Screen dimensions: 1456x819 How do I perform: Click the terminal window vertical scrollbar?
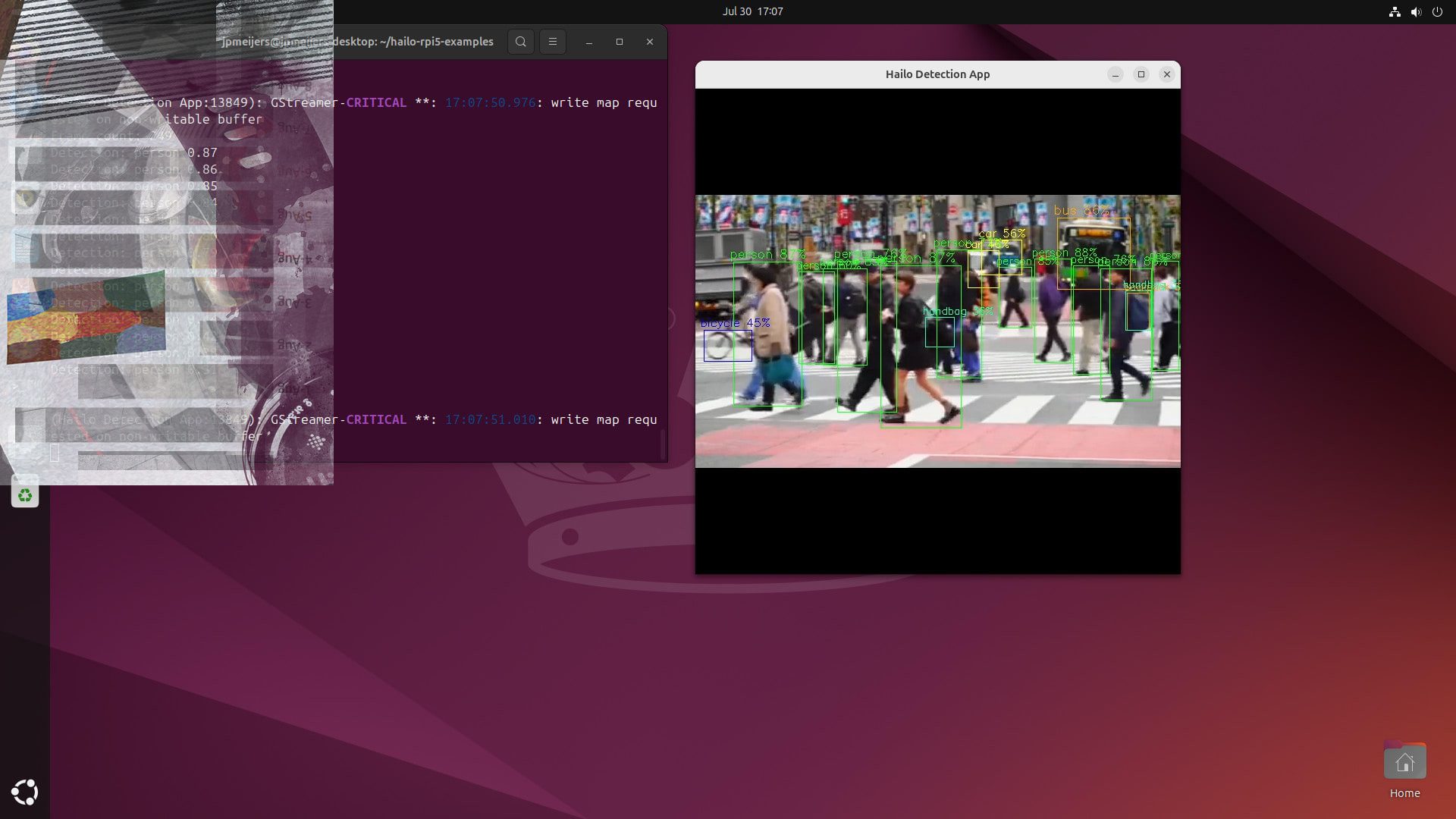664,444
